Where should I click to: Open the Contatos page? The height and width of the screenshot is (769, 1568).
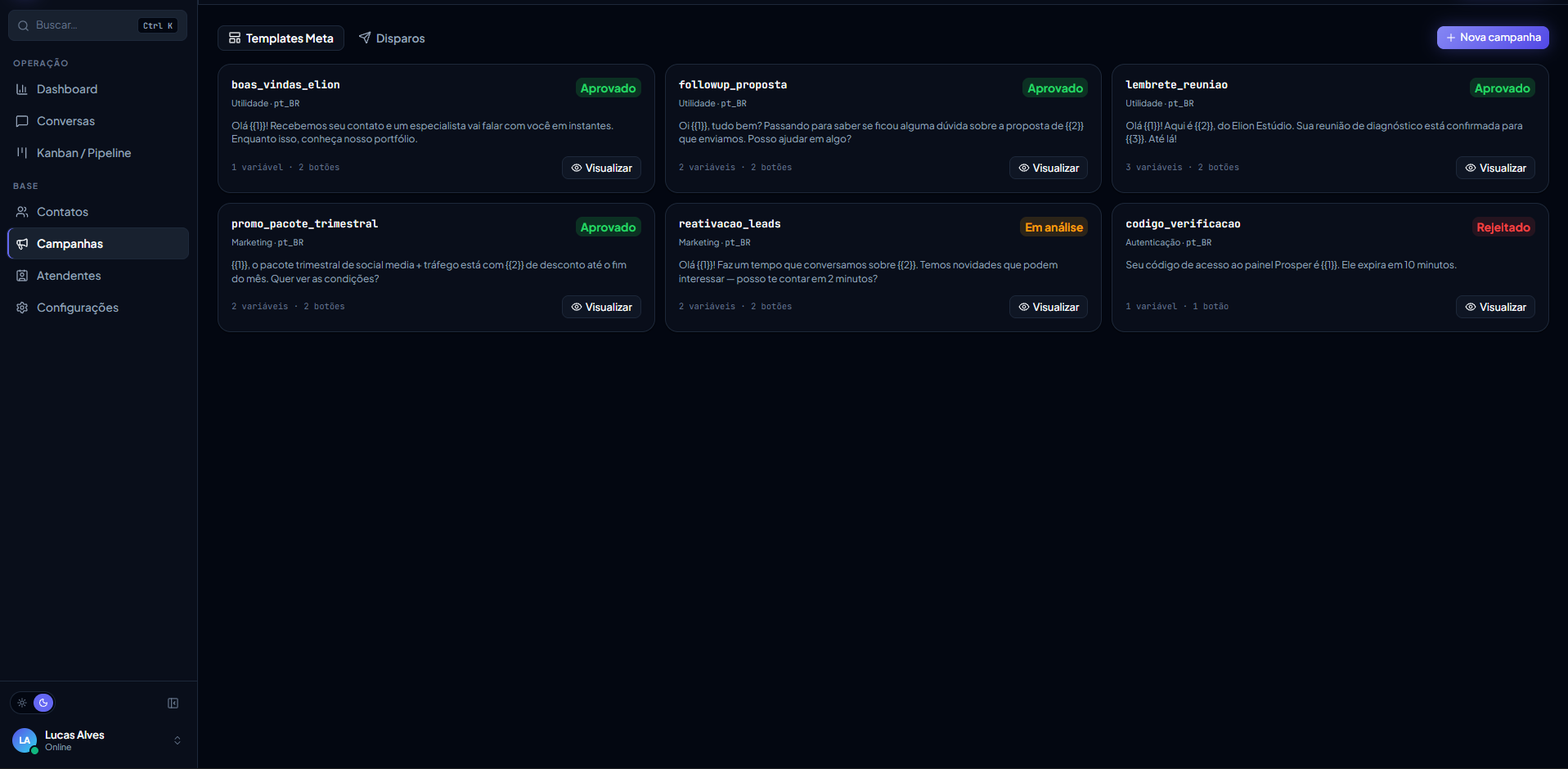click(98, 212)
